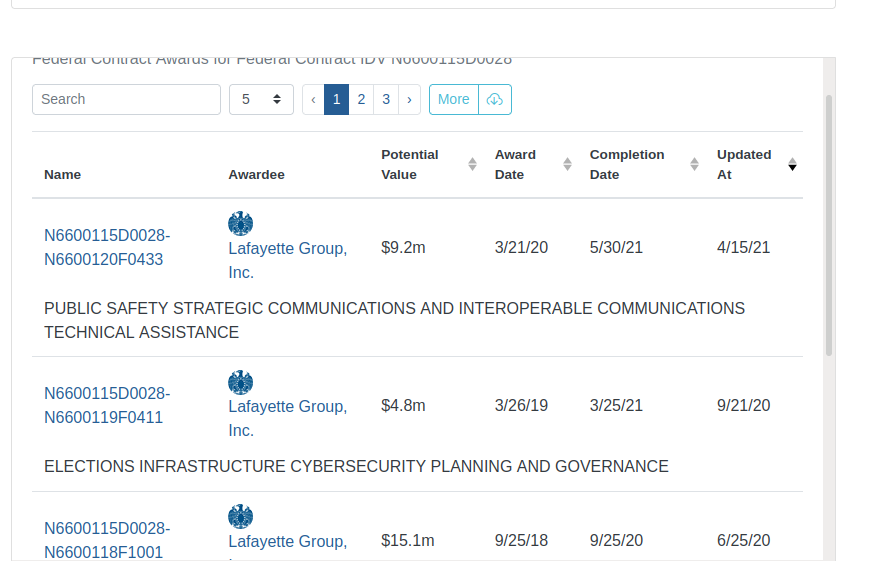Select page 3 in pagination
This screenshot has width=875, height=561.
386,99
